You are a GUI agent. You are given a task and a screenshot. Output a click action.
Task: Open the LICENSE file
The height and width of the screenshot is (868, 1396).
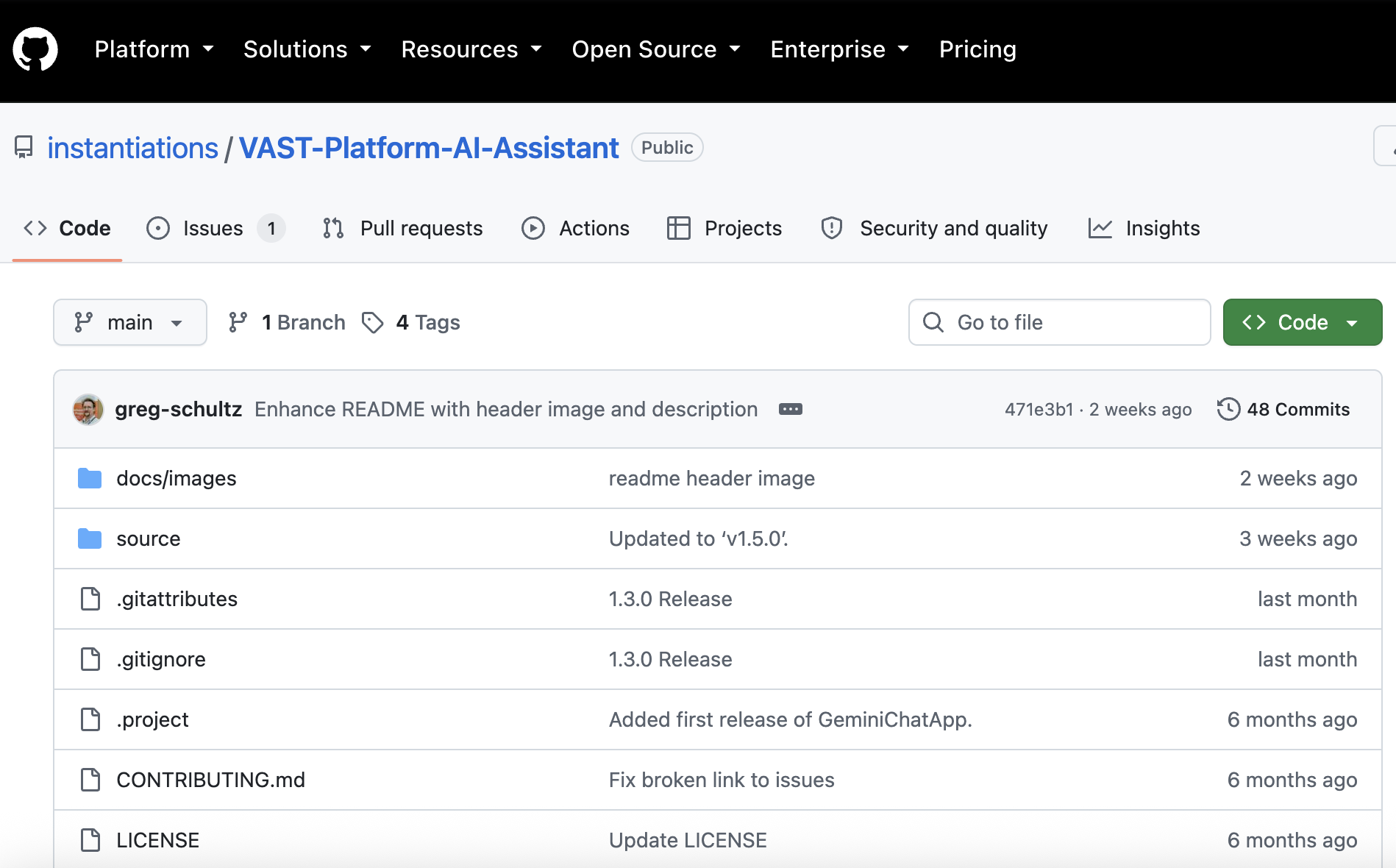pyautogui.click(x=158, y=840)
